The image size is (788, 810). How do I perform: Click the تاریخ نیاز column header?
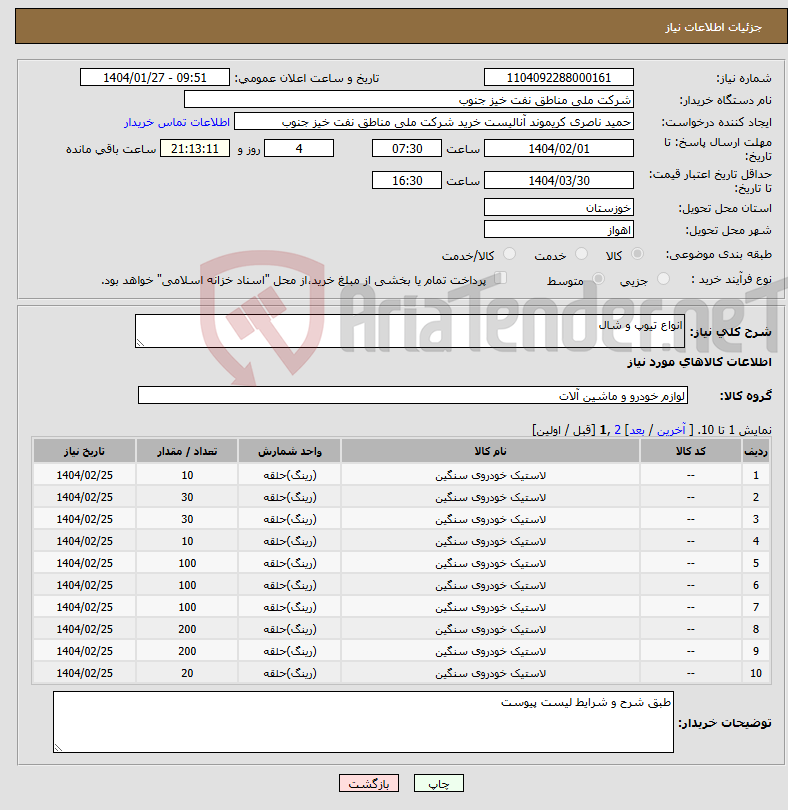(84, 451)
